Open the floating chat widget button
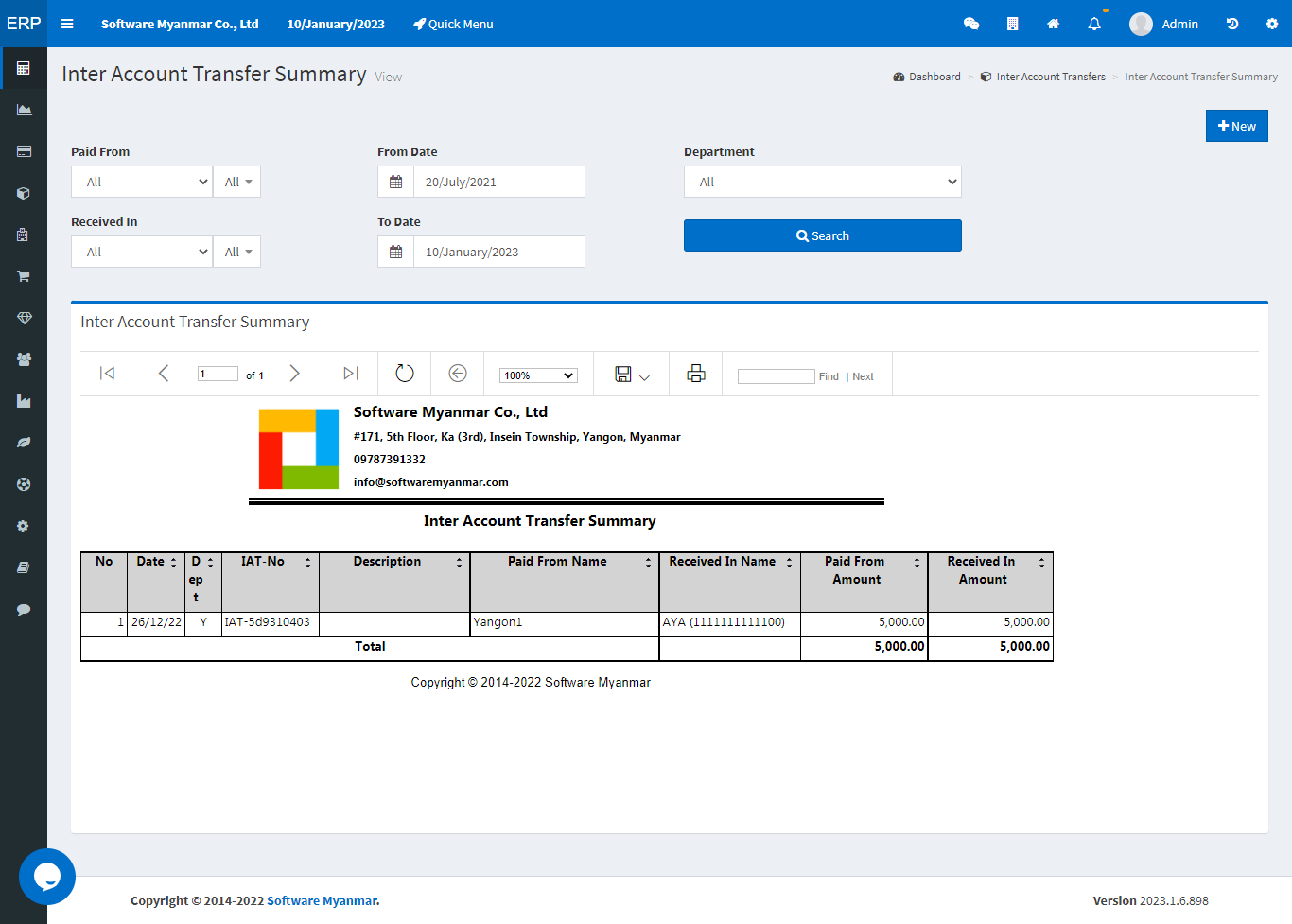The width and height of the screenshot is (1292, 924). pyautogui.click(x=47, y=877)
